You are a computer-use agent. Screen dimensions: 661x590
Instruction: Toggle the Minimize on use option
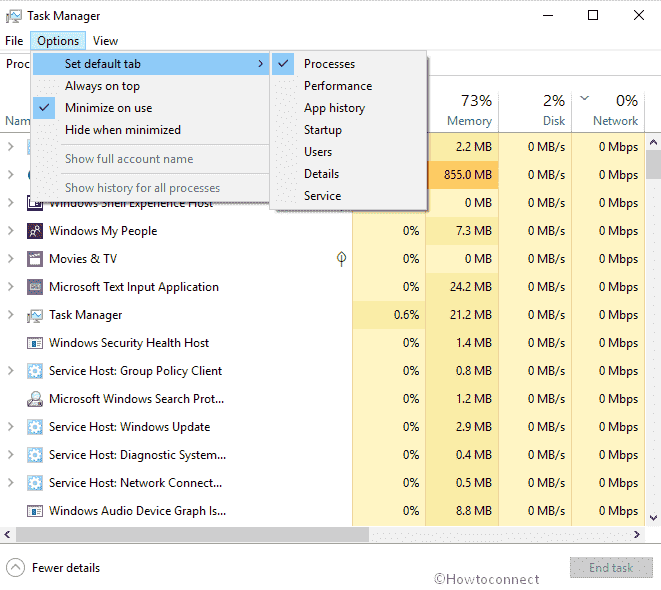click(x=151, y=108)
